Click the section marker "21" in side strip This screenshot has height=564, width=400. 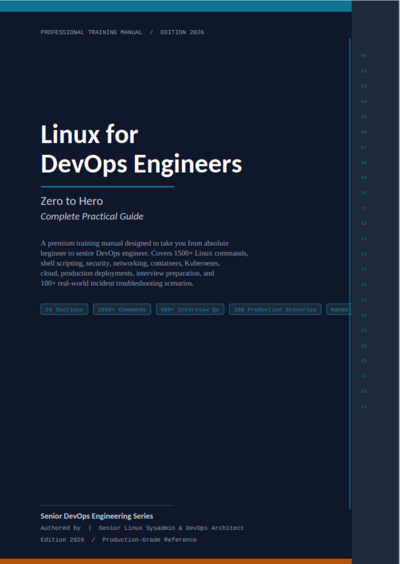(x=364, y=361)
